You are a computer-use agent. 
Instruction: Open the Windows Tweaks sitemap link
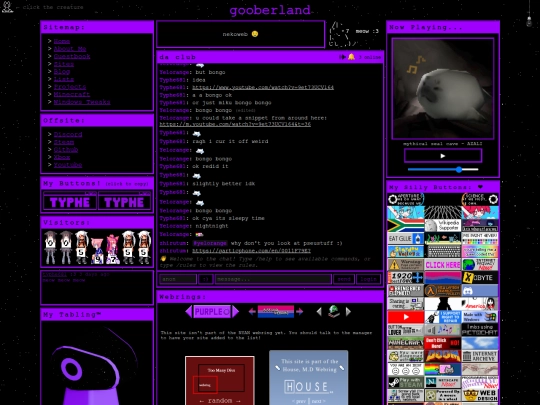pos(82,102)
